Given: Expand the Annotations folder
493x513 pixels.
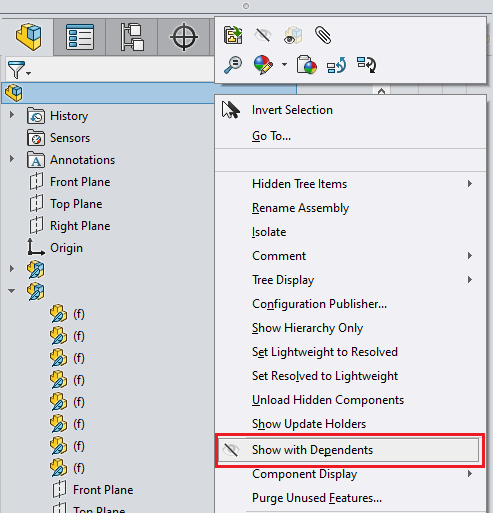Looking at the screenshot, I should point(12,159).
